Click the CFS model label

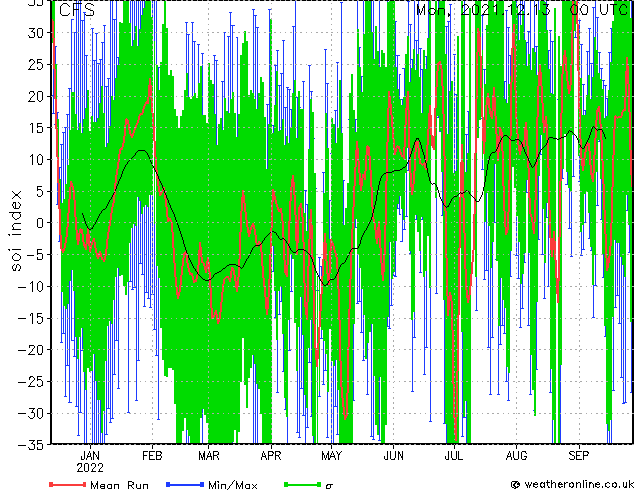[77, 10]
